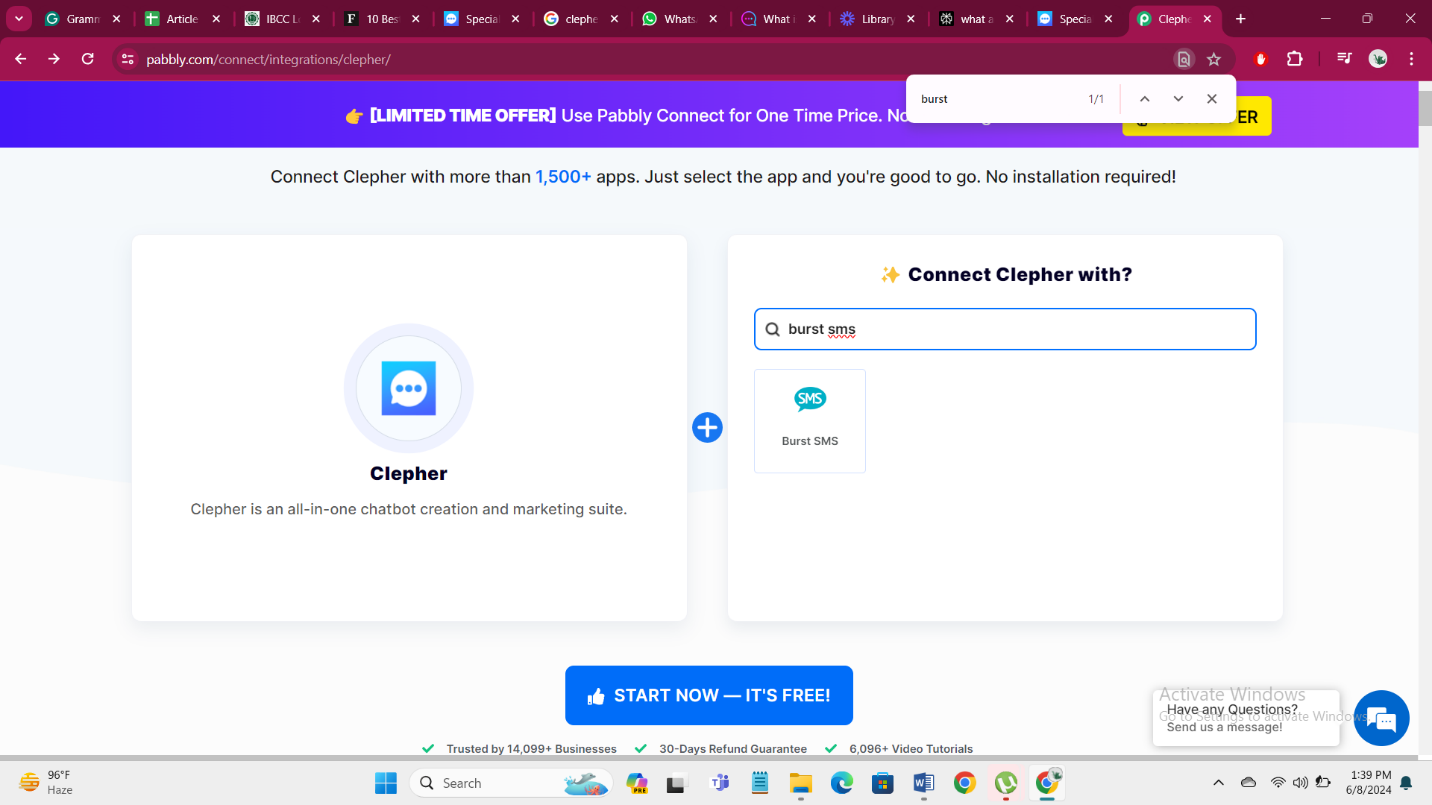Click the LIMITED TIME OFFER banner text
Viewport: 1432px width, 805px height.
(463, 116)
